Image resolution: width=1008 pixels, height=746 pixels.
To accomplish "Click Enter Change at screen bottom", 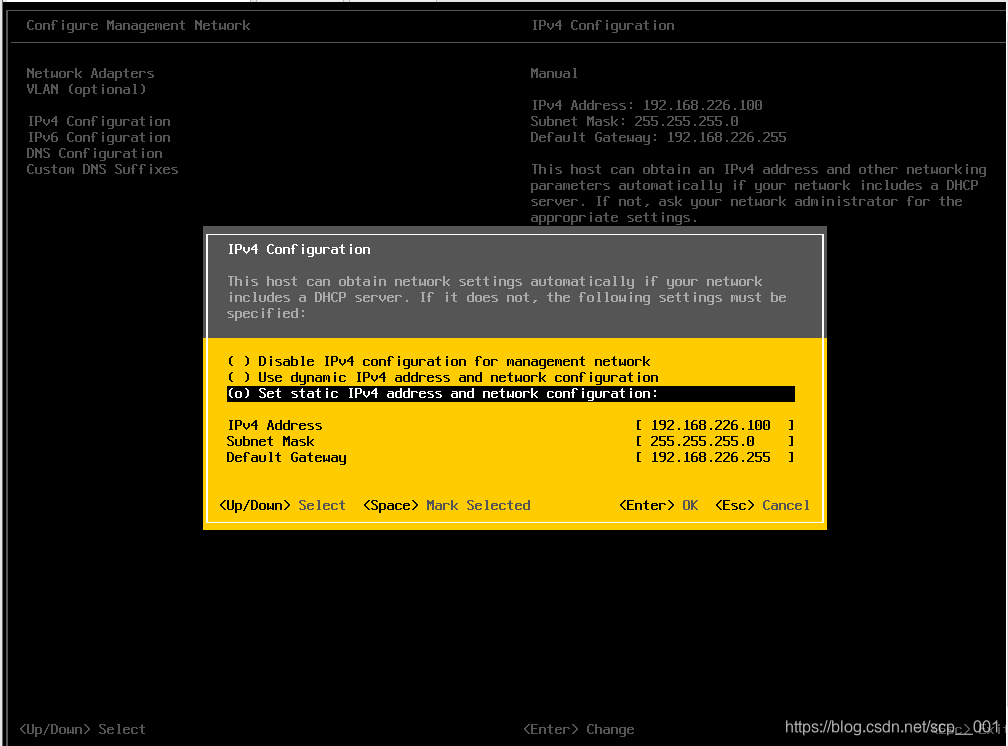I will click(x=579, y=729).
